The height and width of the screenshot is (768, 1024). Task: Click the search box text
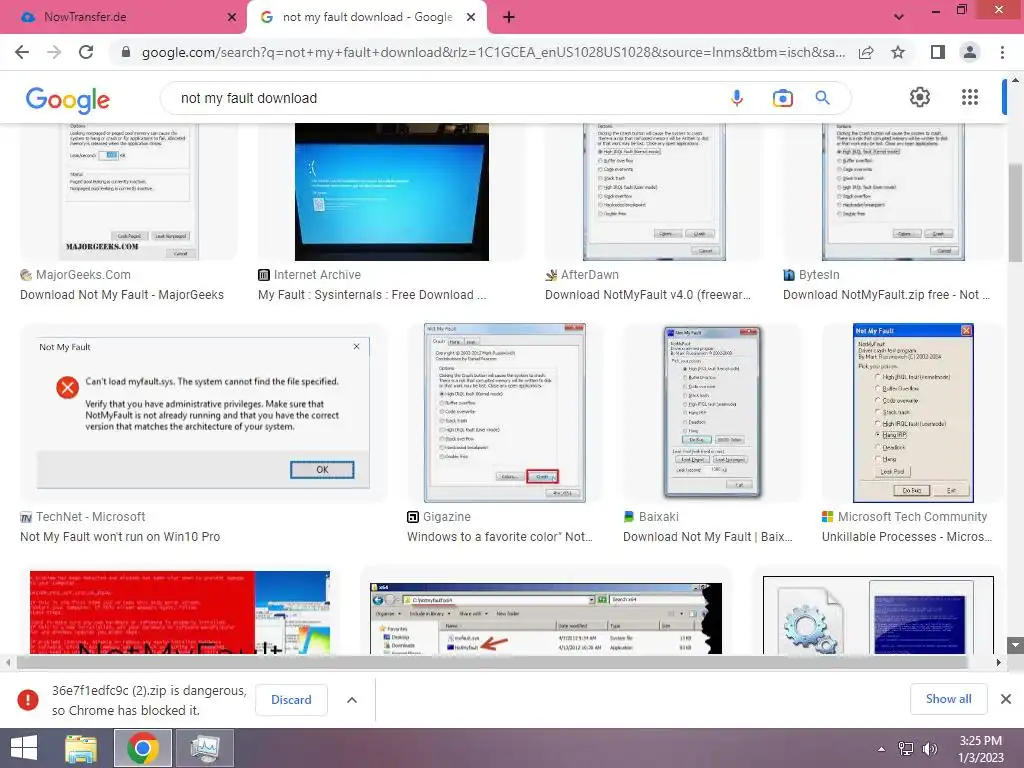[x=249, y=98]
